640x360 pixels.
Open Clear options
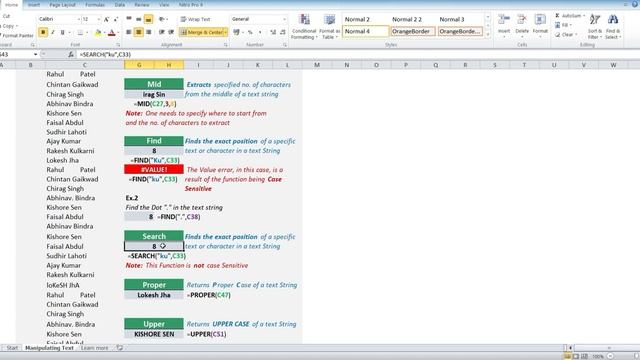tap(565, 35)
